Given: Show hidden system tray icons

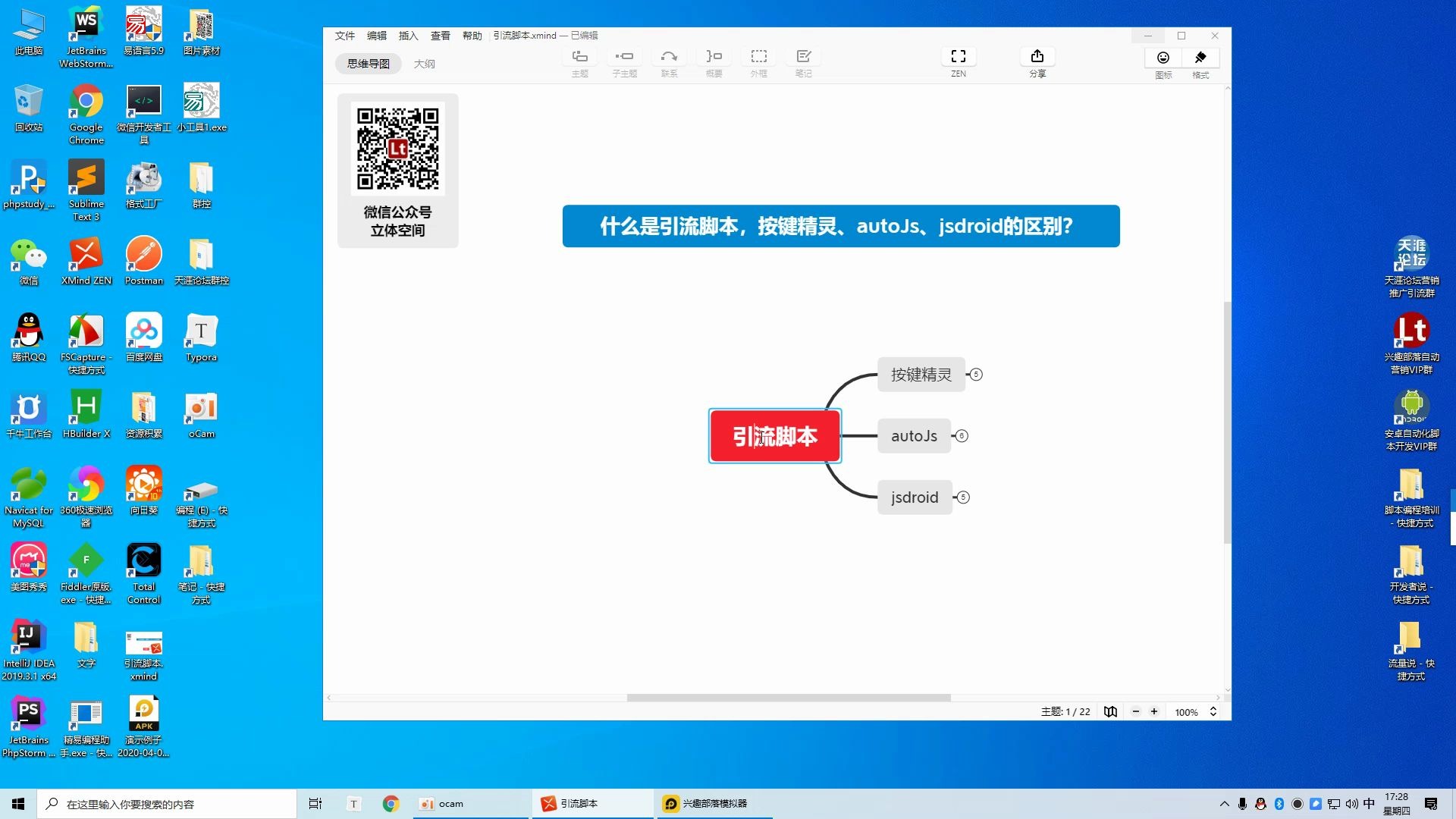Looking at the screenshot, I should click(1224, 804).
